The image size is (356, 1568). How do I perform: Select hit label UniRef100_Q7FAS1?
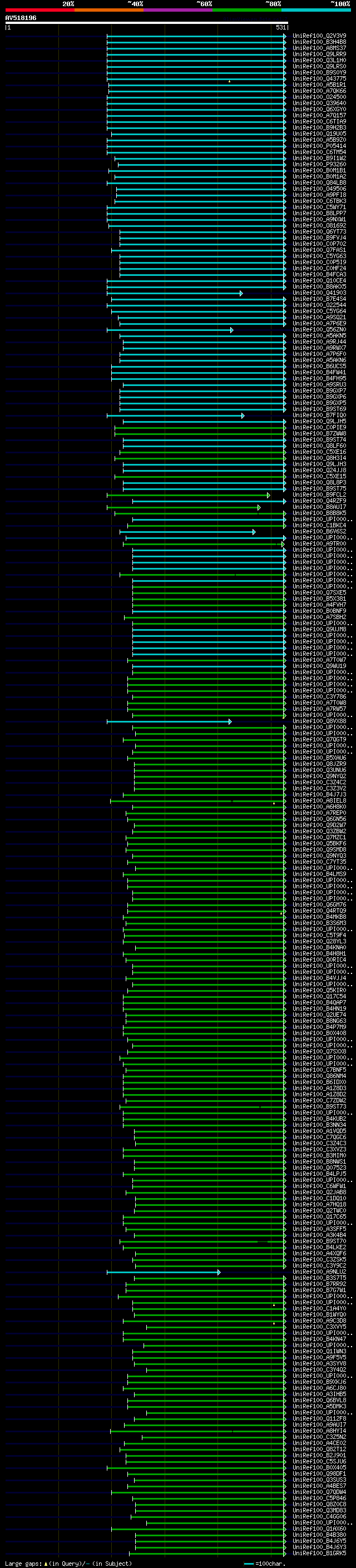319,250
